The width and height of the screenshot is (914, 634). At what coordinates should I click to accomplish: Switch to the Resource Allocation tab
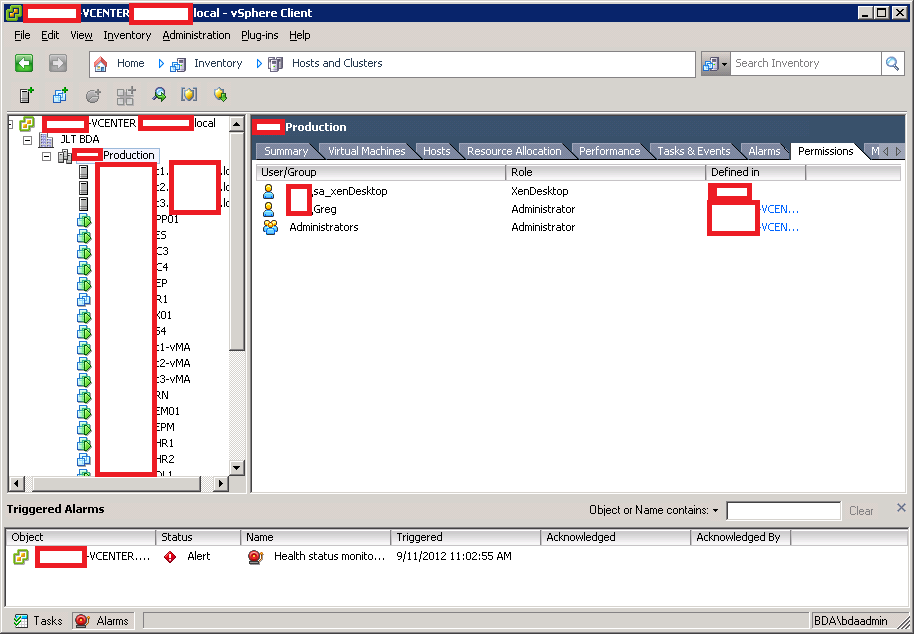(x=514, y=151)
